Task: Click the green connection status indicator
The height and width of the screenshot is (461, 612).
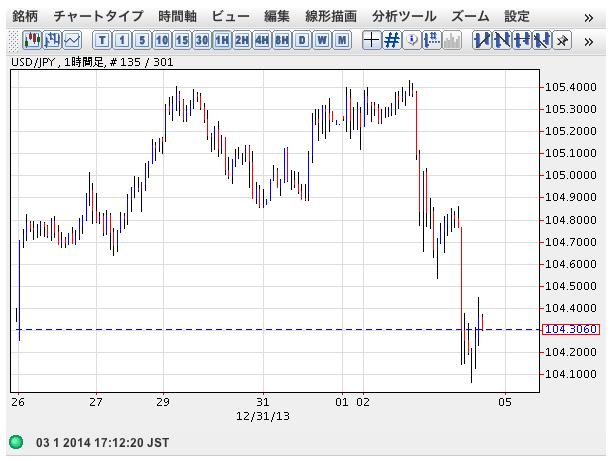Action: (16, 442)
